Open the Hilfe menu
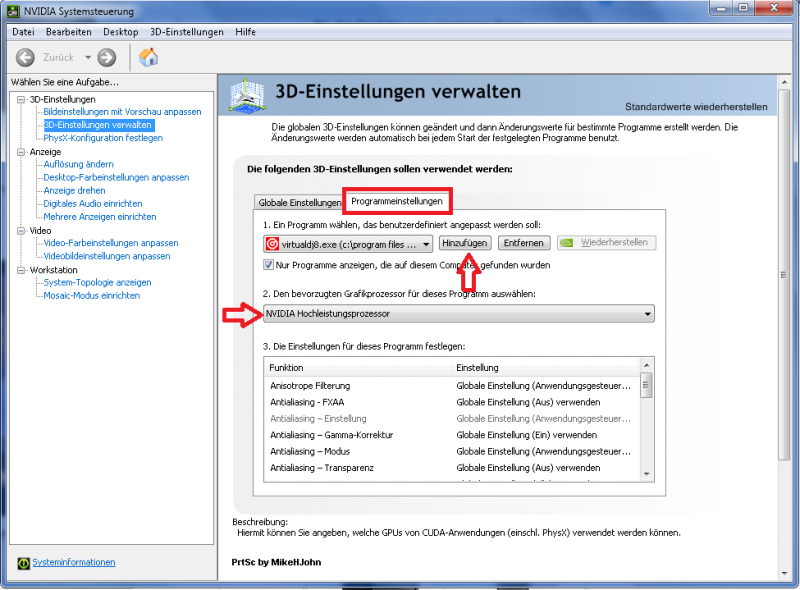Viewport: 800px width, 590px height. (x=245, y=32)
